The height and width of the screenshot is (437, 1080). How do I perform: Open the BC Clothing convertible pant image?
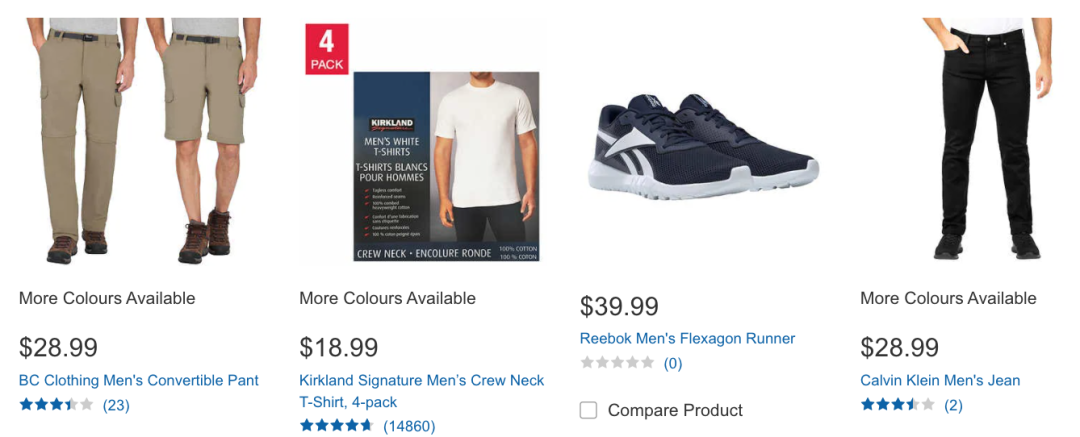click(139, 140)
